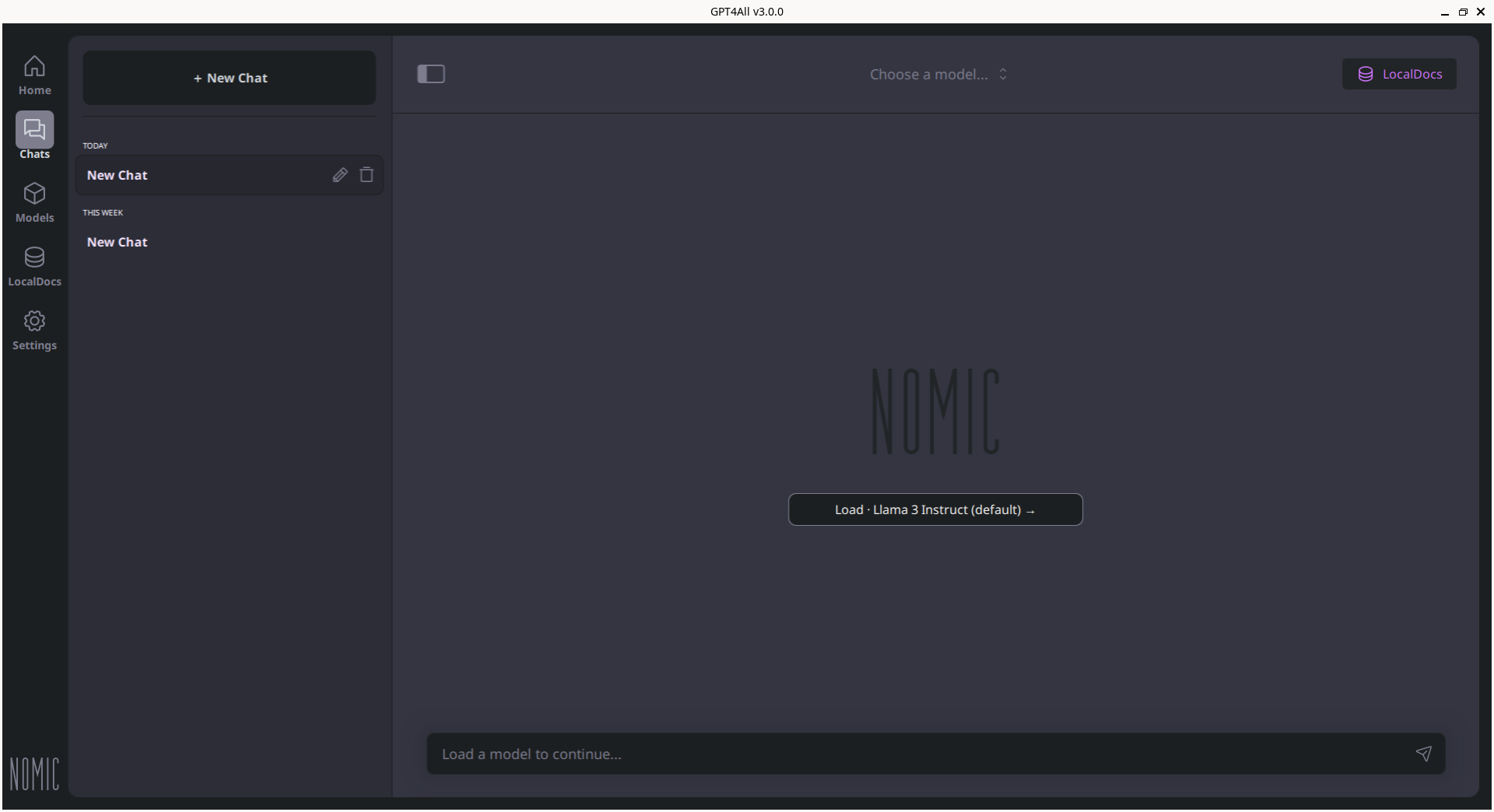Focus the message input field
Viewport: 1494px width, 812px height.
point(935,754)
